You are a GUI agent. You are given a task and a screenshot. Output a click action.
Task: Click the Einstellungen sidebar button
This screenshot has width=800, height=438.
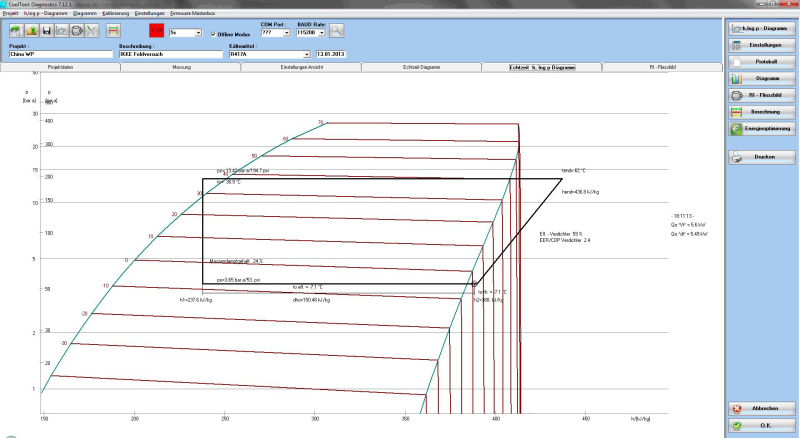pos(761,45)
